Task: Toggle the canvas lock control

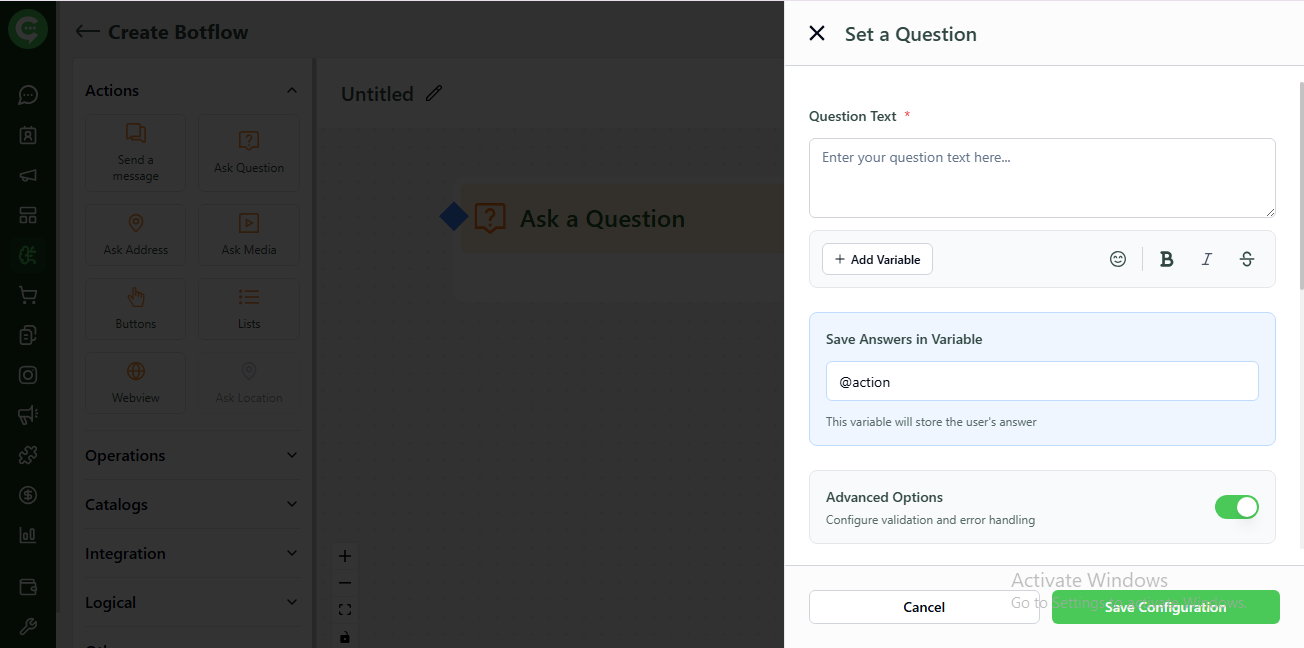Action: point(345,636)
